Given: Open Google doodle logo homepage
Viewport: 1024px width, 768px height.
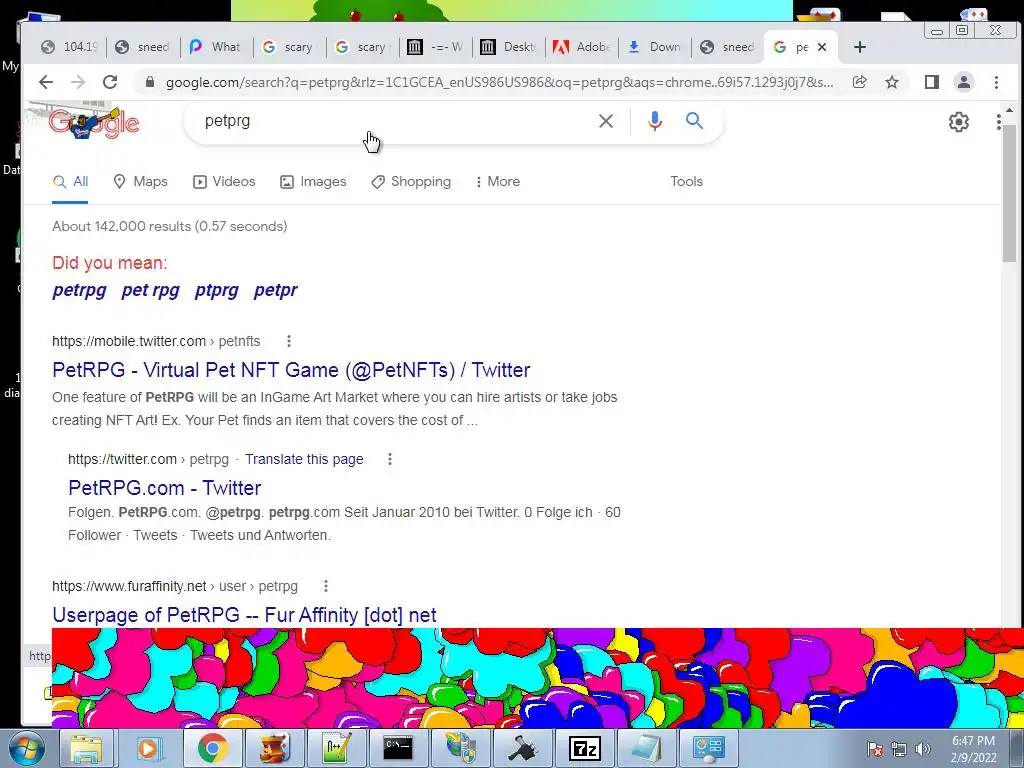Looking at the screenshot, I should pyautogui.click(x=94, y=122).
